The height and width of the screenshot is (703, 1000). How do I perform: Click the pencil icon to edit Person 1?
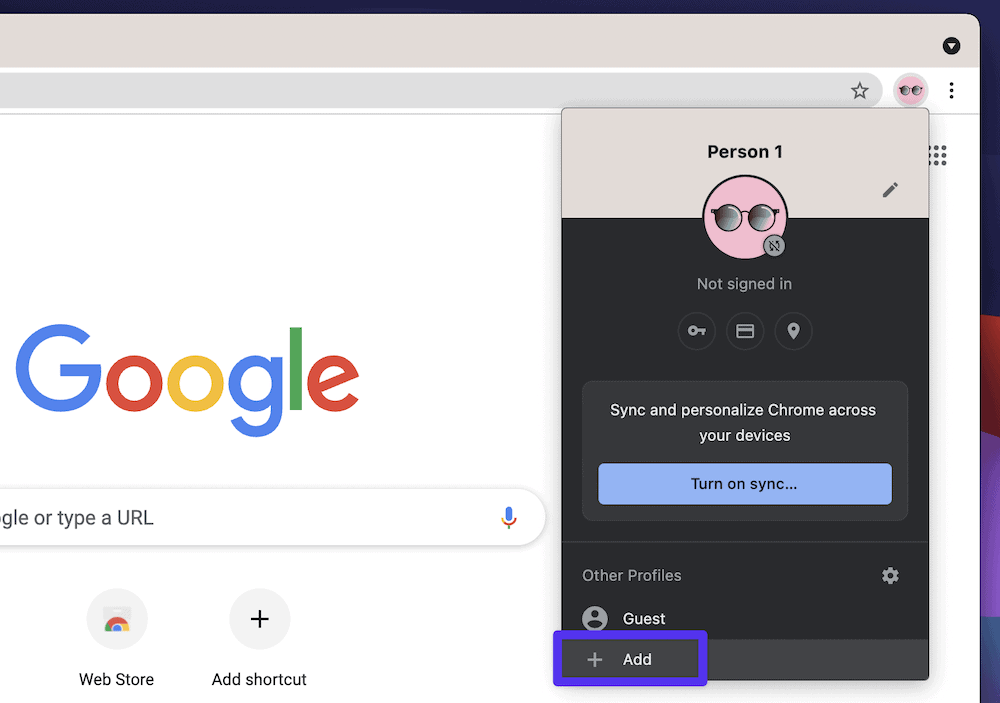tap(890, 190)
